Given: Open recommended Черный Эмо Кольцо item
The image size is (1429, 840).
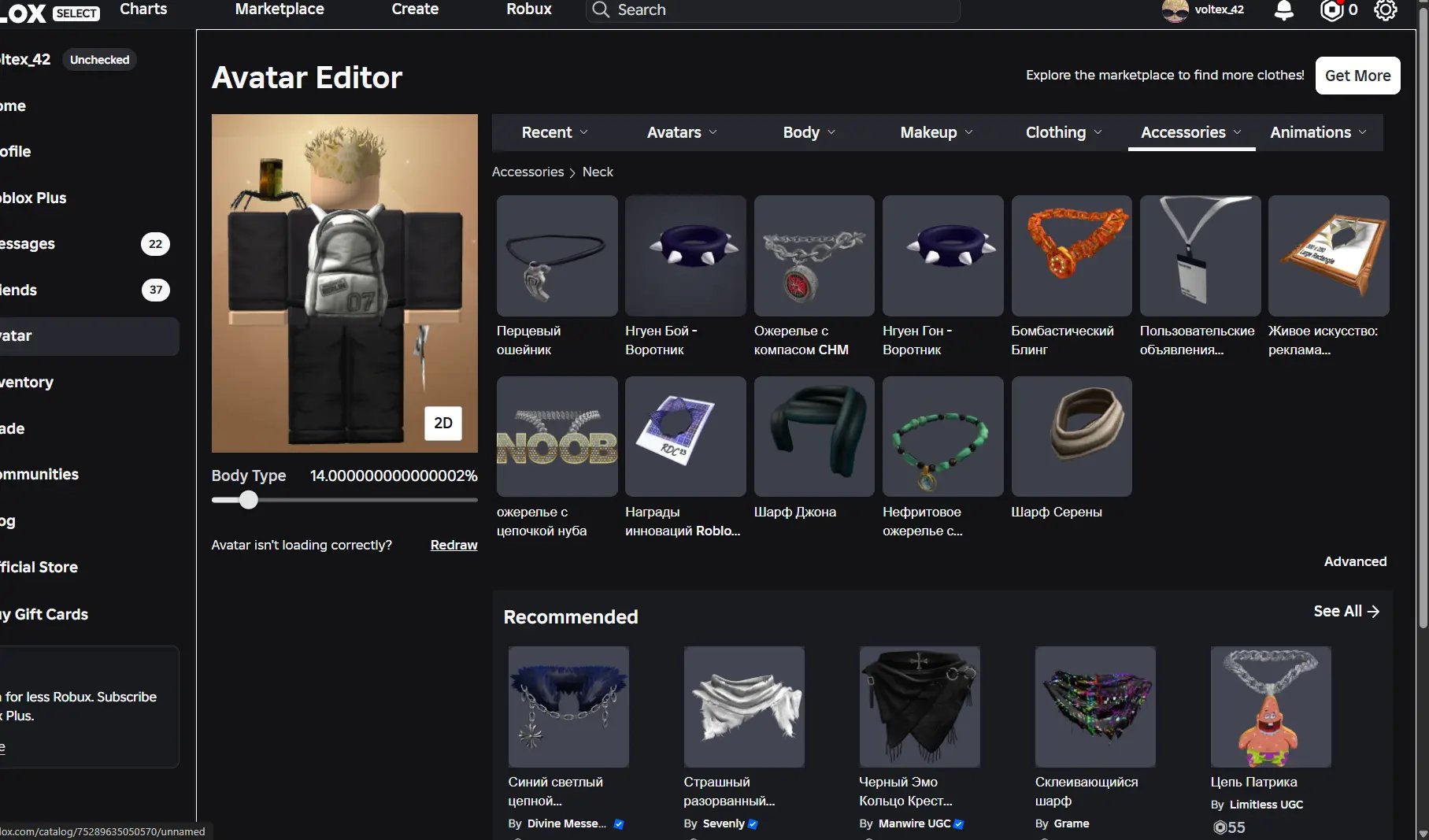Looking at the screenshot, I should (x=920, y=707).
